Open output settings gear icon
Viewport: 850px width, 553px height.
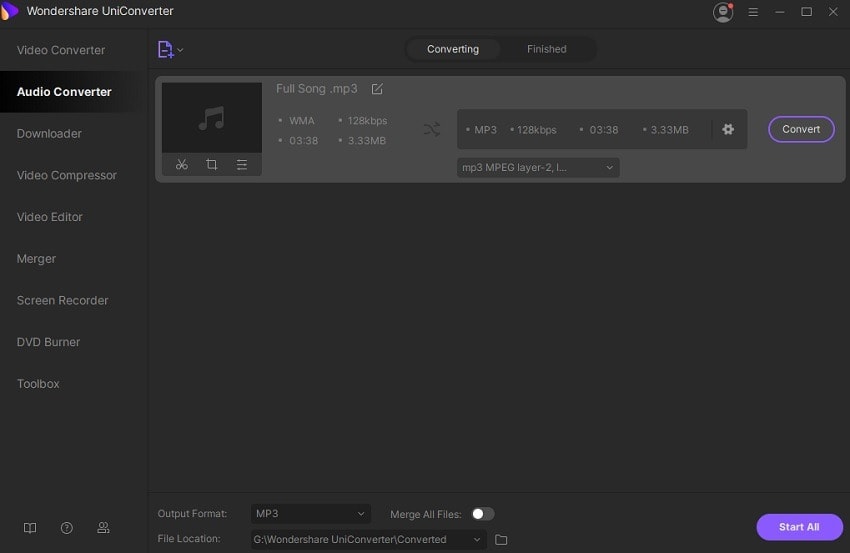click(x=728, y=129)
